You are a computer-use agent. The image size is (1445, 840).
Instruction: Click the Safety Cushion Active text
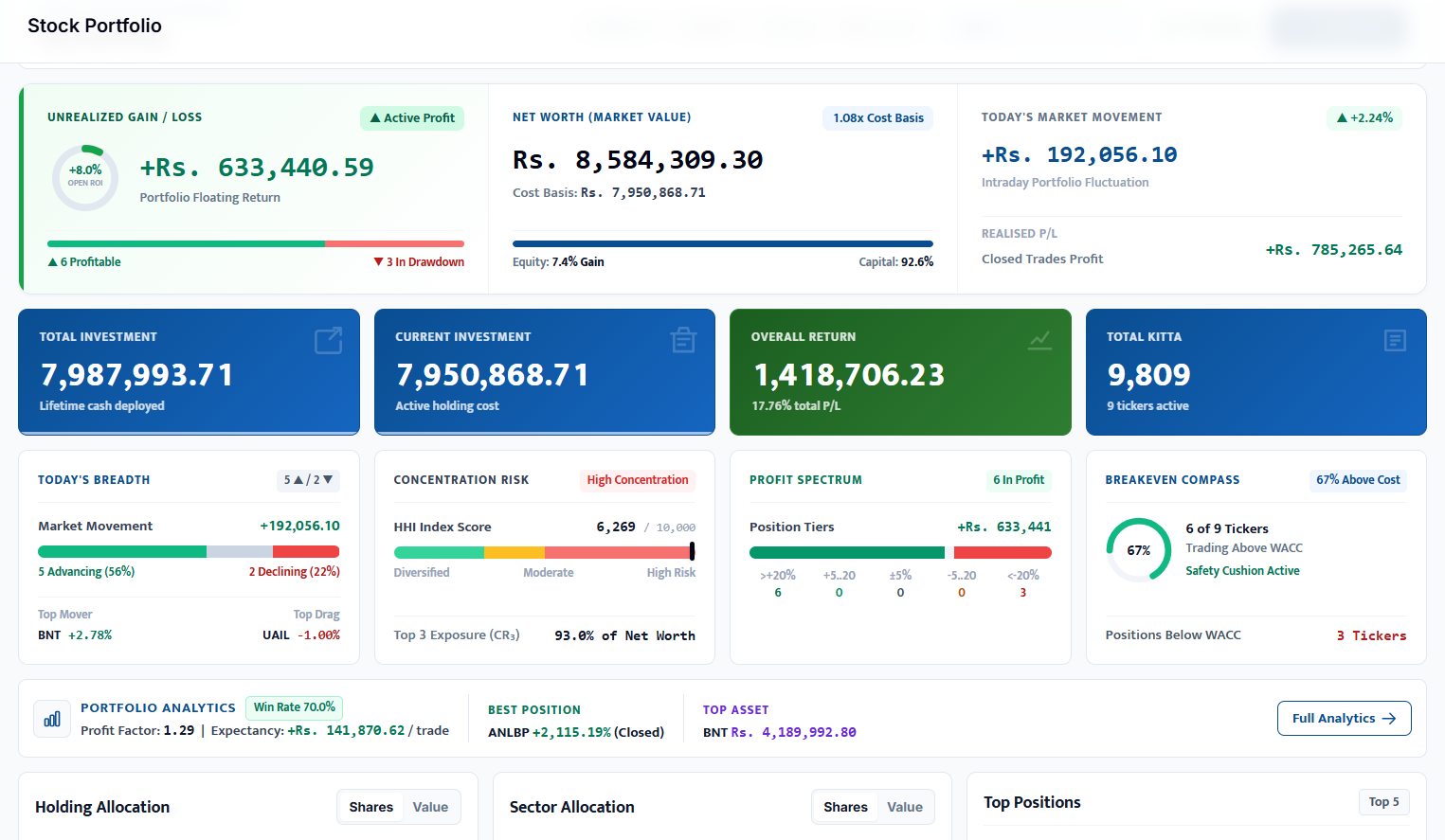coord(1242,571)
